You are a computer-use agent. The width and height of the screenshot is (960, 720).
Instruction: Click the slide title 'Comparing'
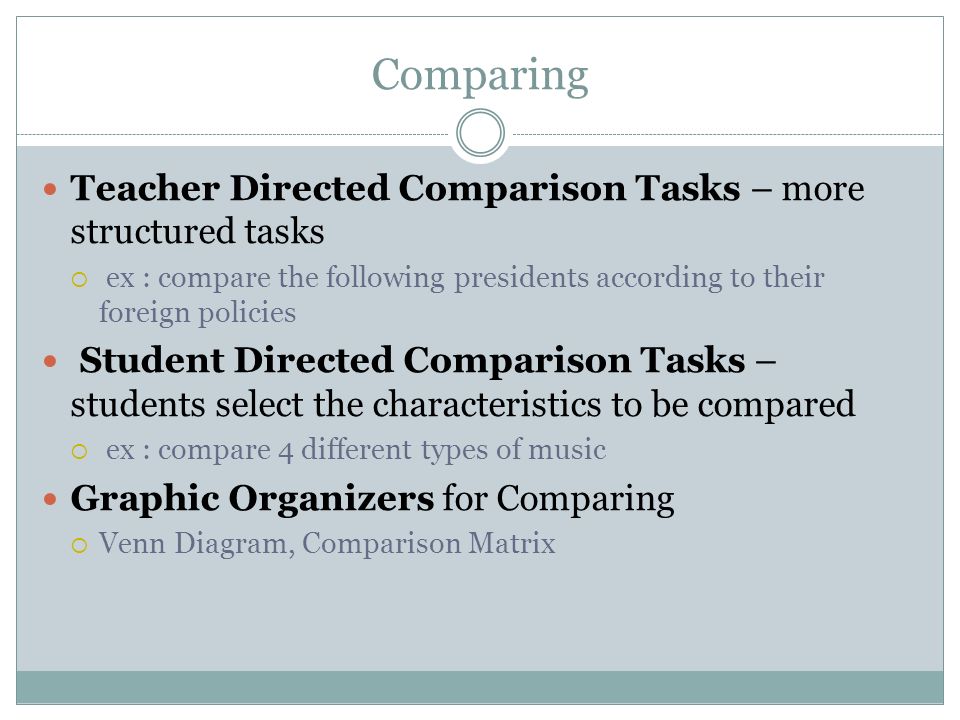point(480,77)
